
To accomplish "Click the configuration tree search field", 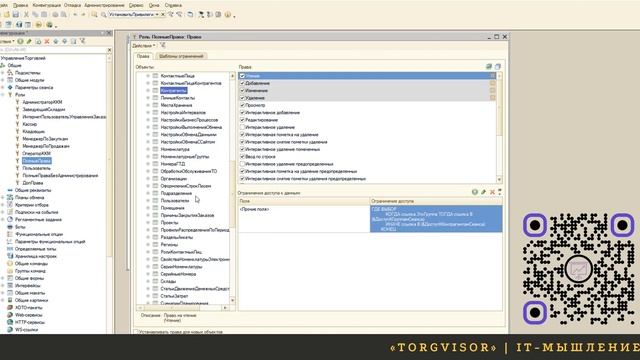I will pyautogui.click(x=53, y=50).
